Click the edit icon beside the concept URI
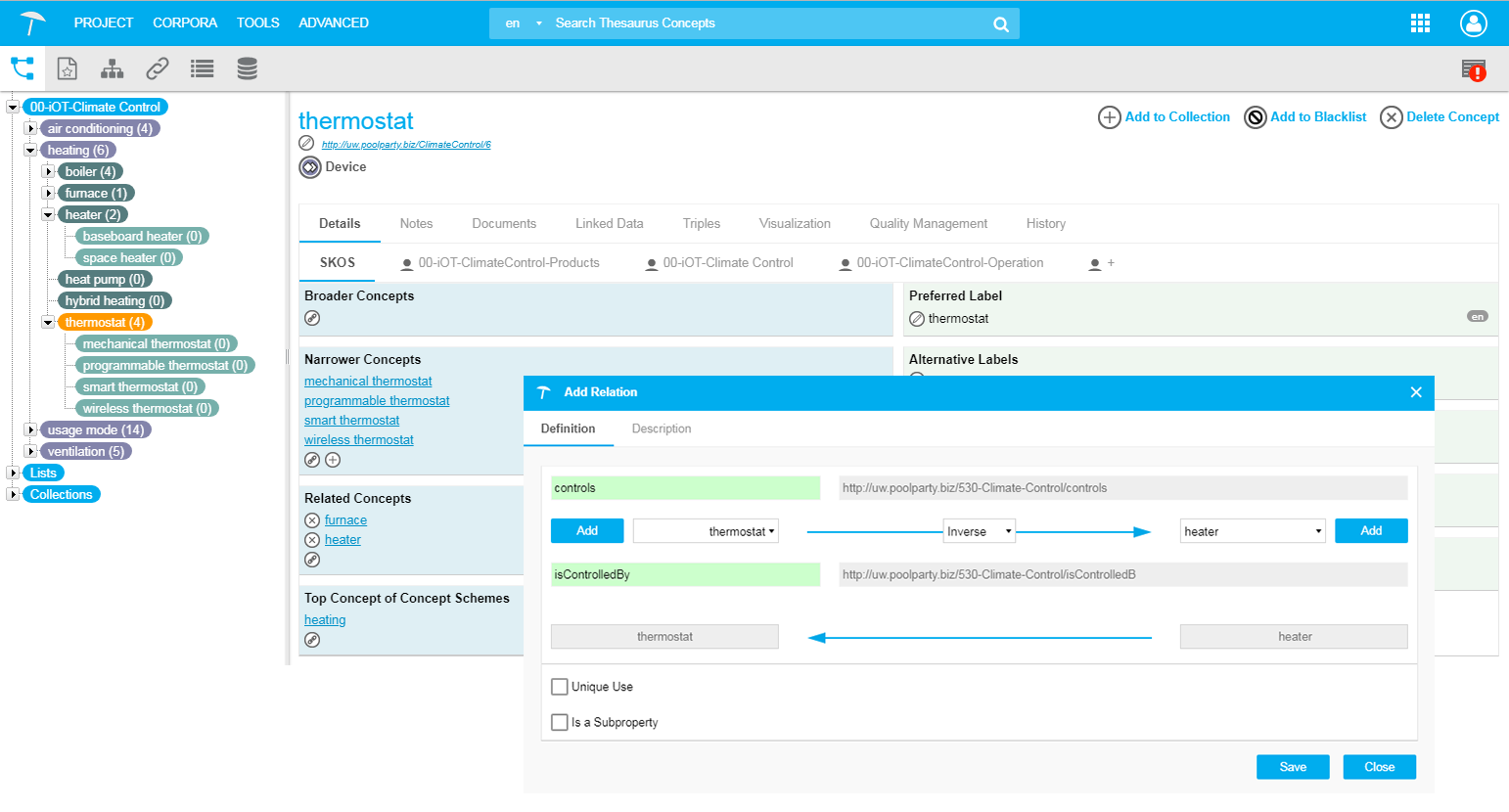The width and height of the screenshot is (1509, 812). tap(307, 144)
